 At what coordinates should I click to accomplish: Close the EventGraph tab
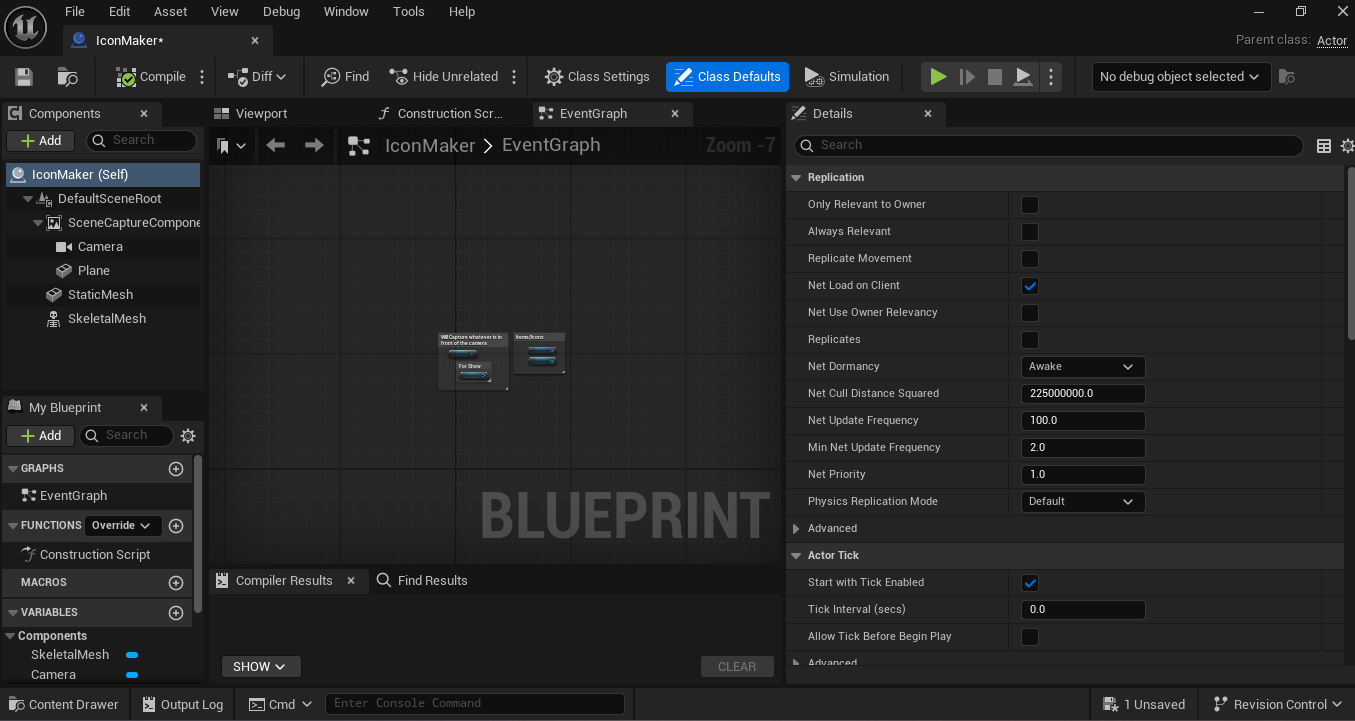(x=675, y=114)
